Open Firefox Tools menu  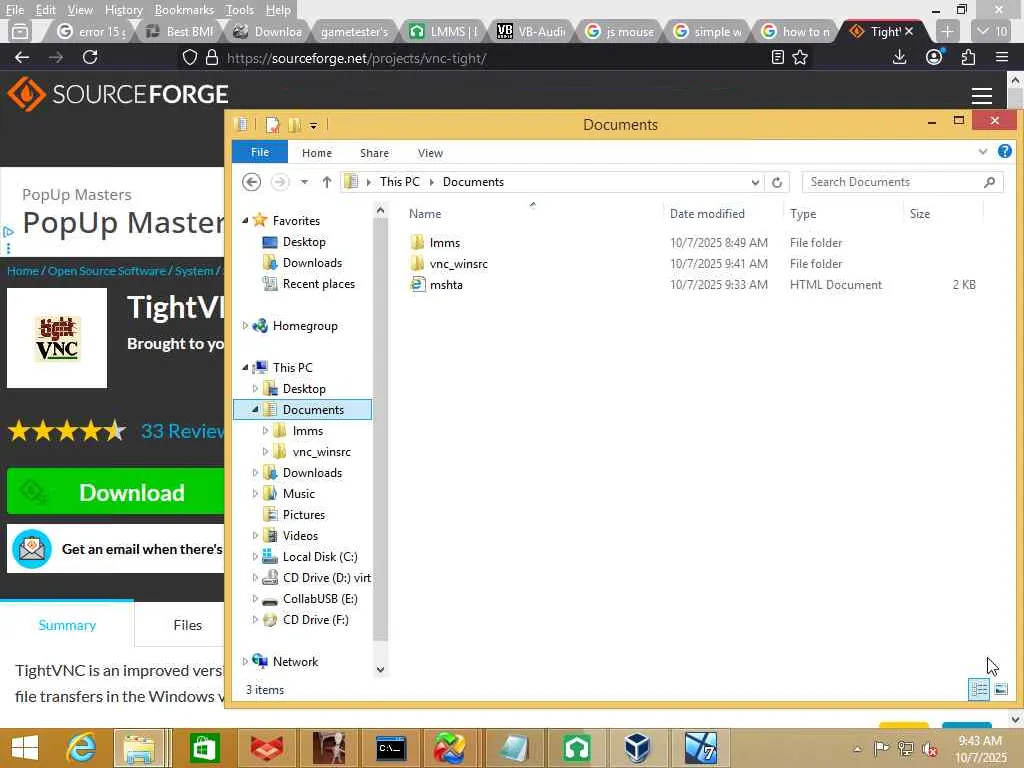(x=239, y=10)
